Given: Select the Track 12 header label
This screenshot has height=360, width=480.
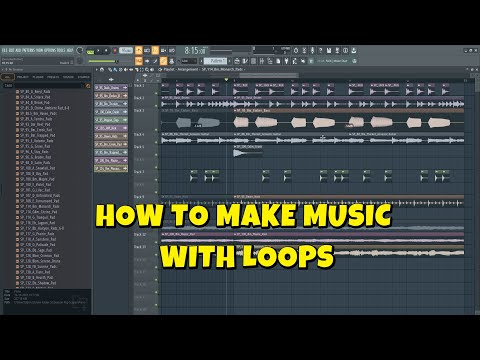Looking at the screenshot, I should pos(140,235).
